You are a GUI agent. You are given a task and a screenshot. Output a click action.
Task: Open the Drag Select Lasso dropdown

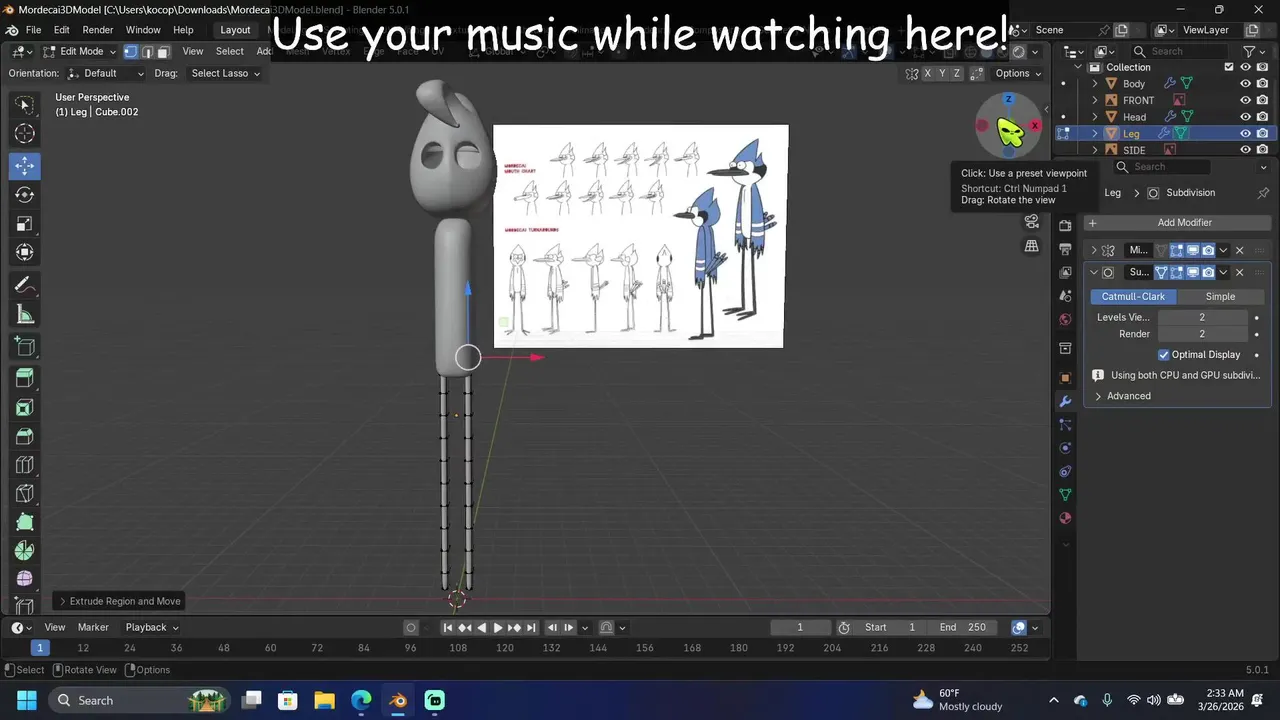click(225, 73)
